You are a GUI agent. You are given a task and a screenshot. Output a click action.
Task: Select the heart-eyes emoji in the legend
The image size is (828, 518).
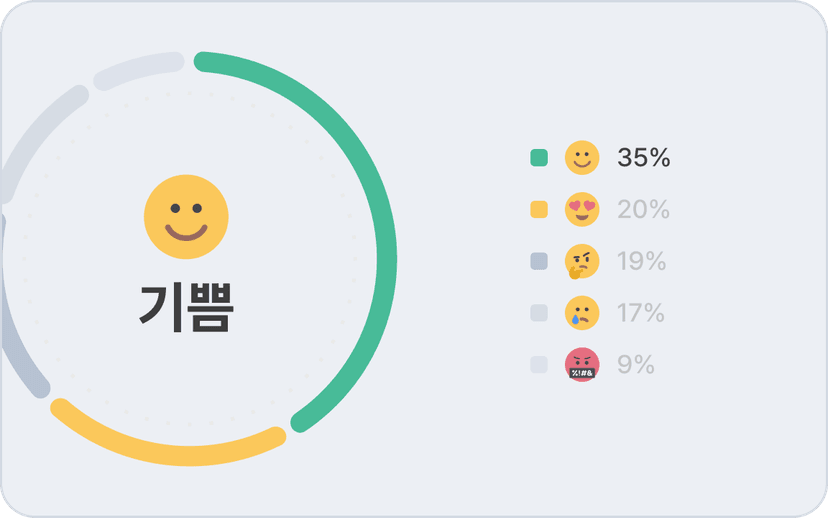582,210
